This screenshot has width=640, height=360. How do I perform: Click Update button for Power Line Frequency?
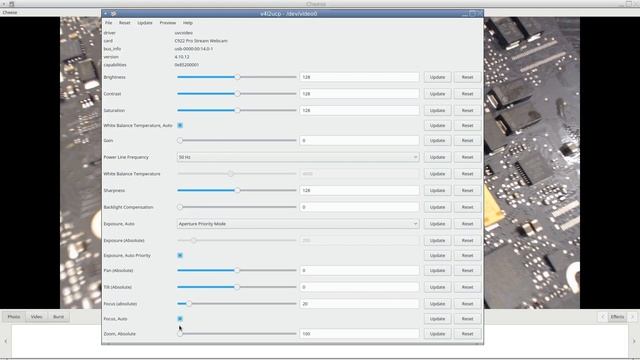pos(437,157)
